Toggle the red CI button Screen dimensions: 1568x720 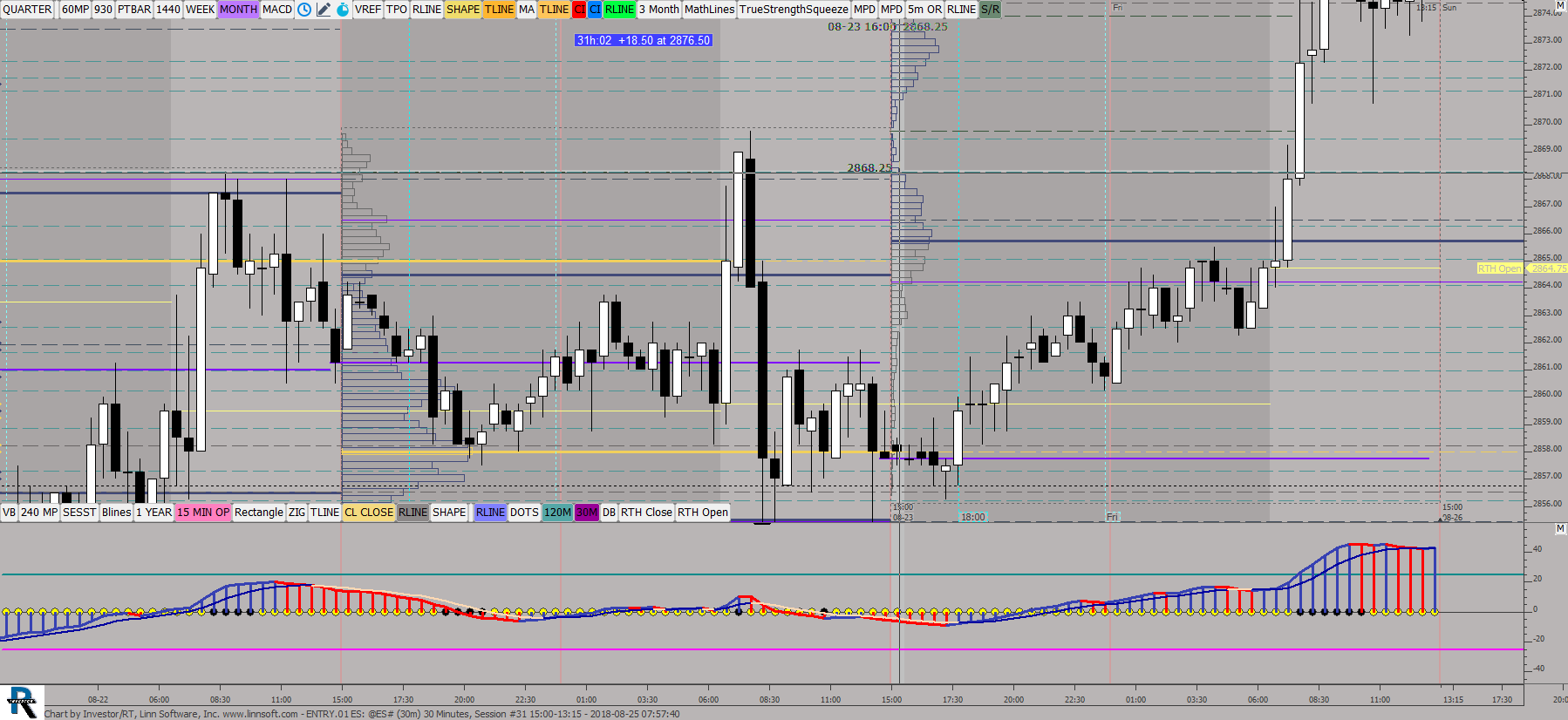coord(579,10)
